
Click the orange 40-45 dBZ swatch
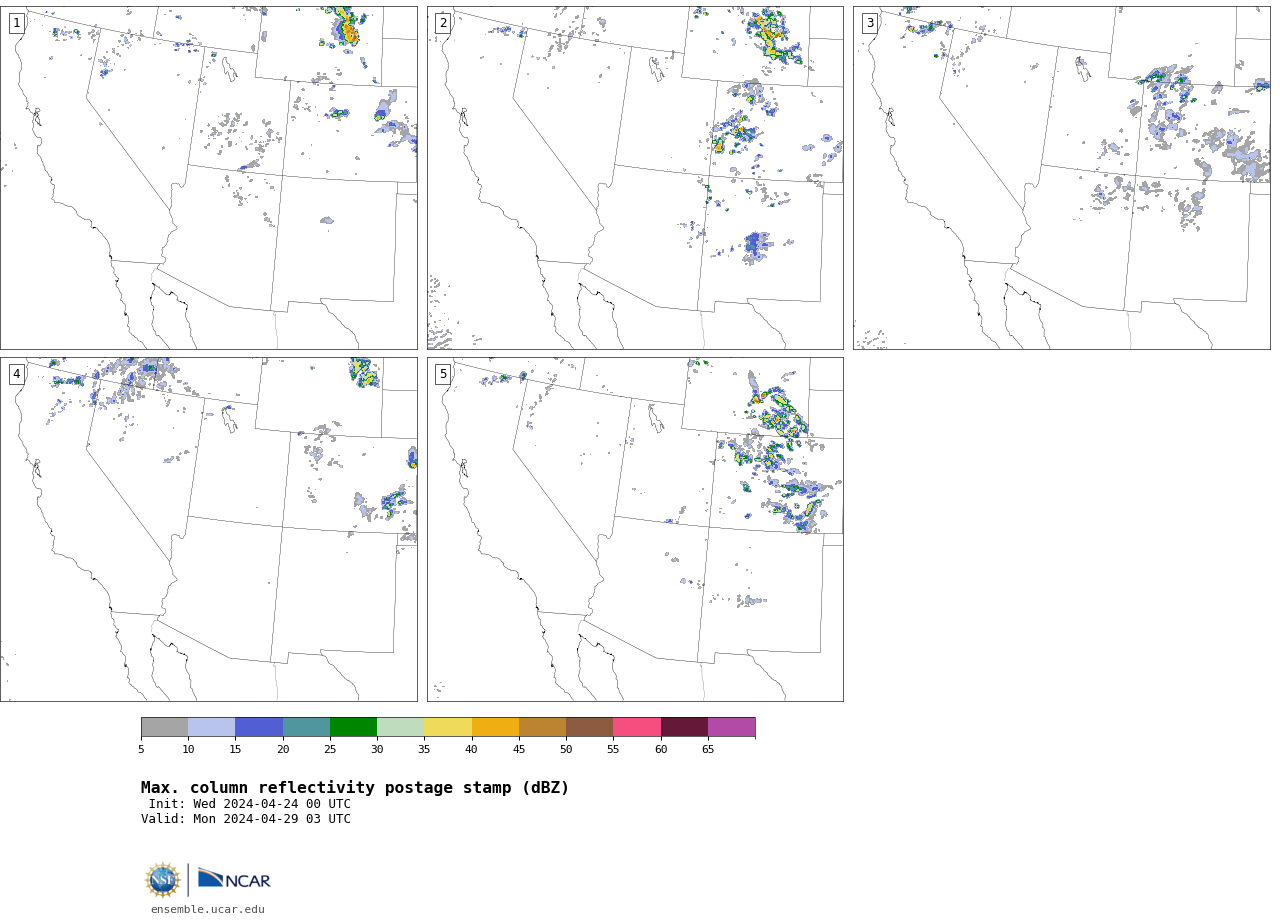[x=495, y=727]
